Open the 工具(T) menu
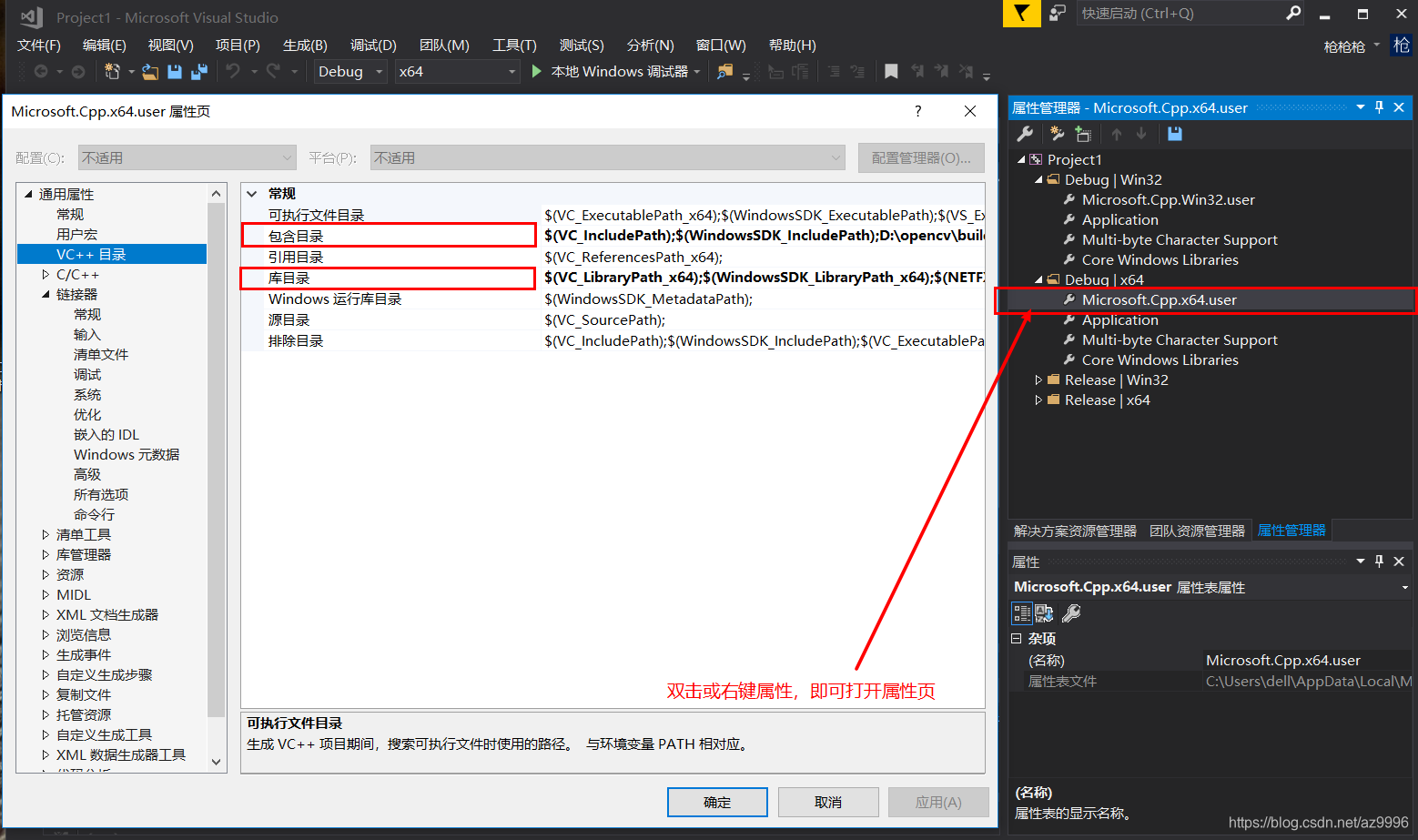 (x=514, y=46)
